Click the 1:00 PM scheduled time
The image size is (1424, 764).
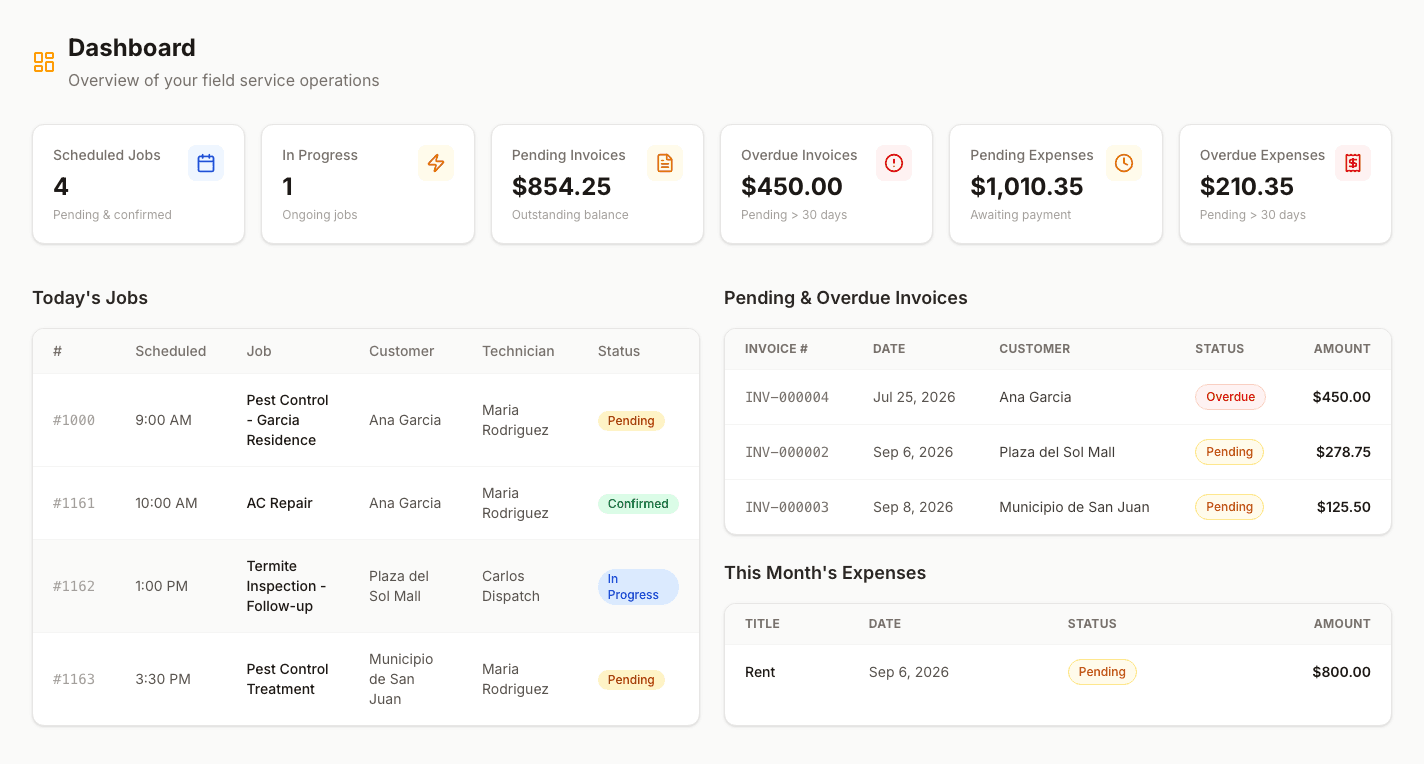coord(162,586)
